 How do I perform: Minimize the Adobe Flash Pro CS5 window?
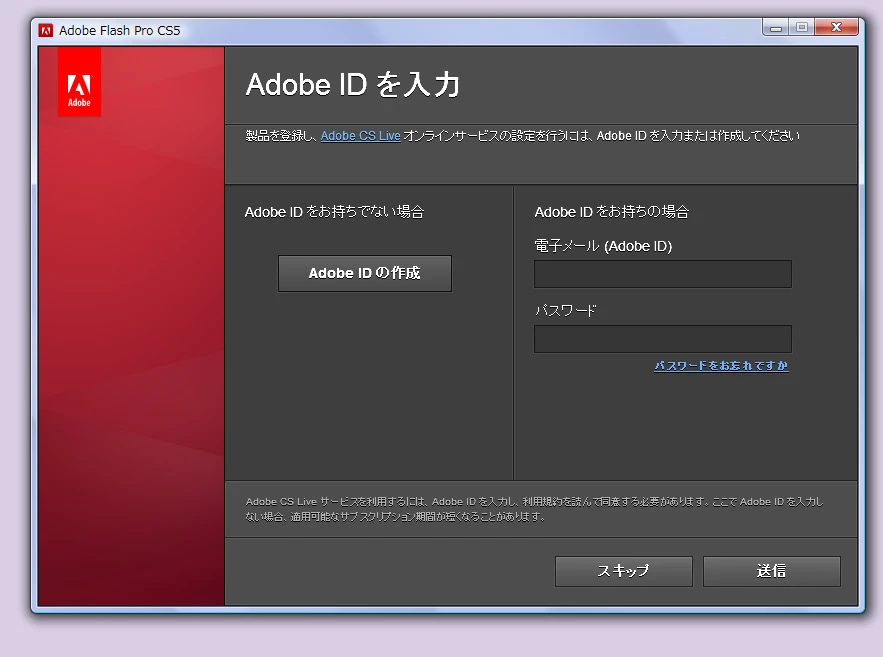click(776, 27)
